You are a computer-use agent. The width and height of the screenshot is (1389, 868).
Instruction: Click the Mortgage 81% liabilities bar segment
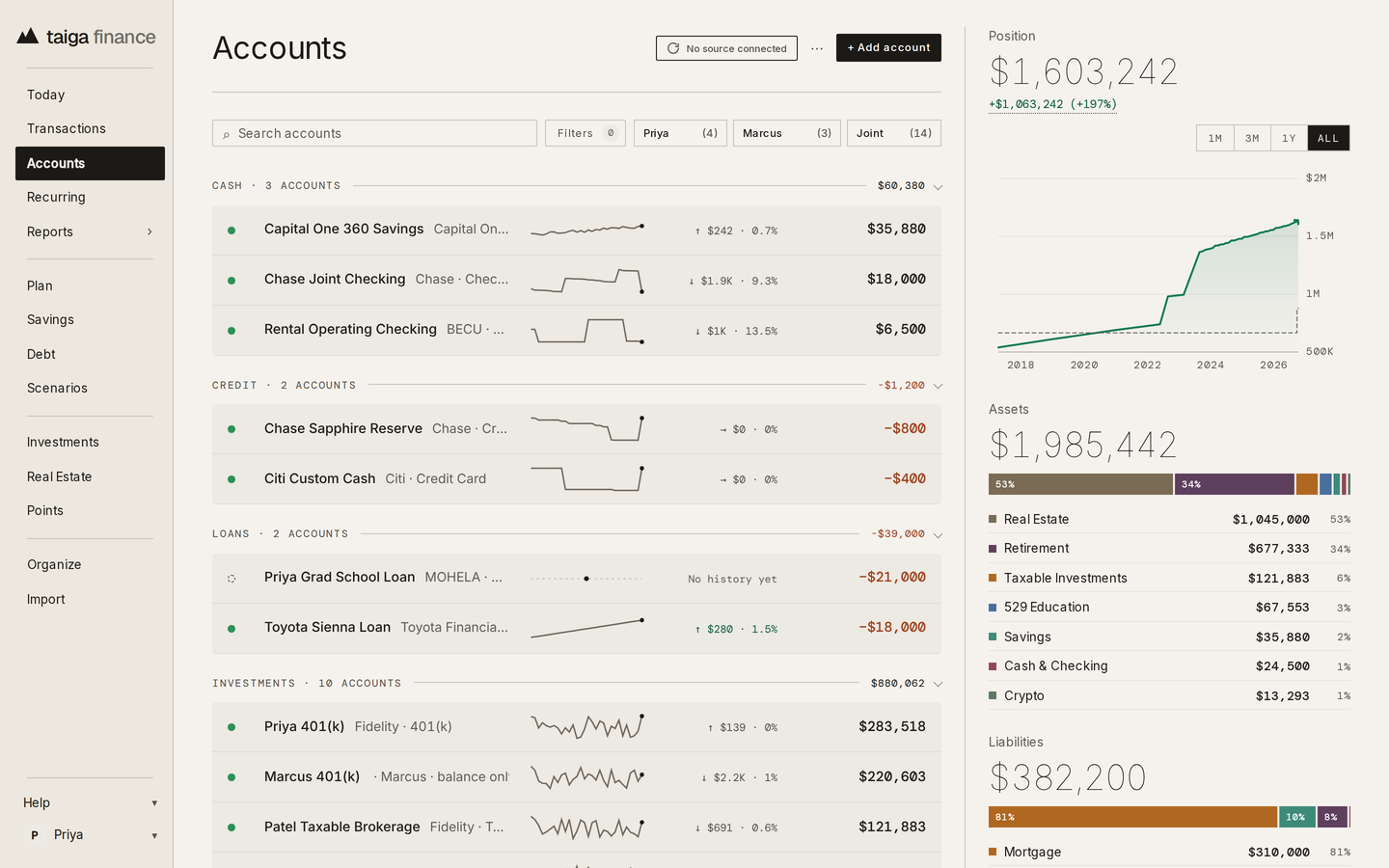point(1132,817)
